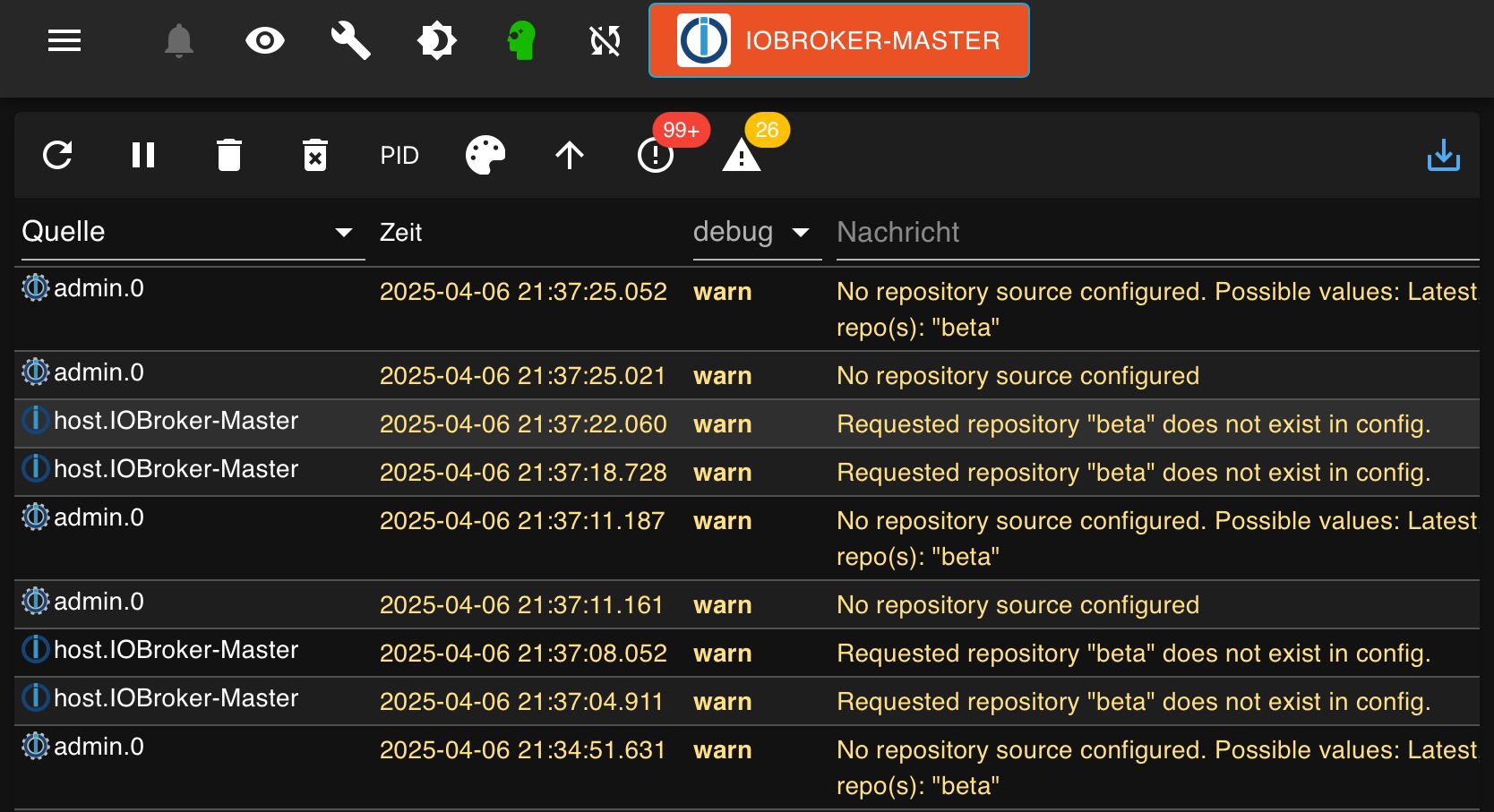
Task: Select admin.0 source at 21:37:11.187
Action: click(99, 517)
